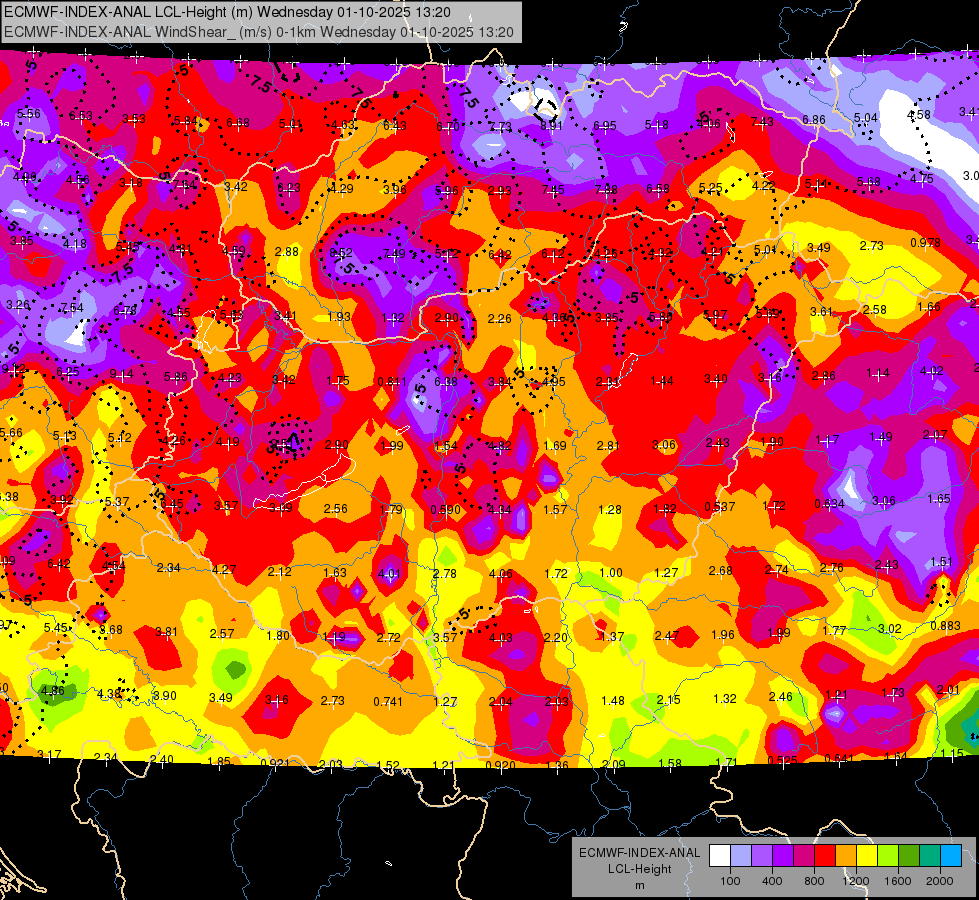Click the map value 1.51
Screen dimensions: 979x900
[x=942, y=562]
